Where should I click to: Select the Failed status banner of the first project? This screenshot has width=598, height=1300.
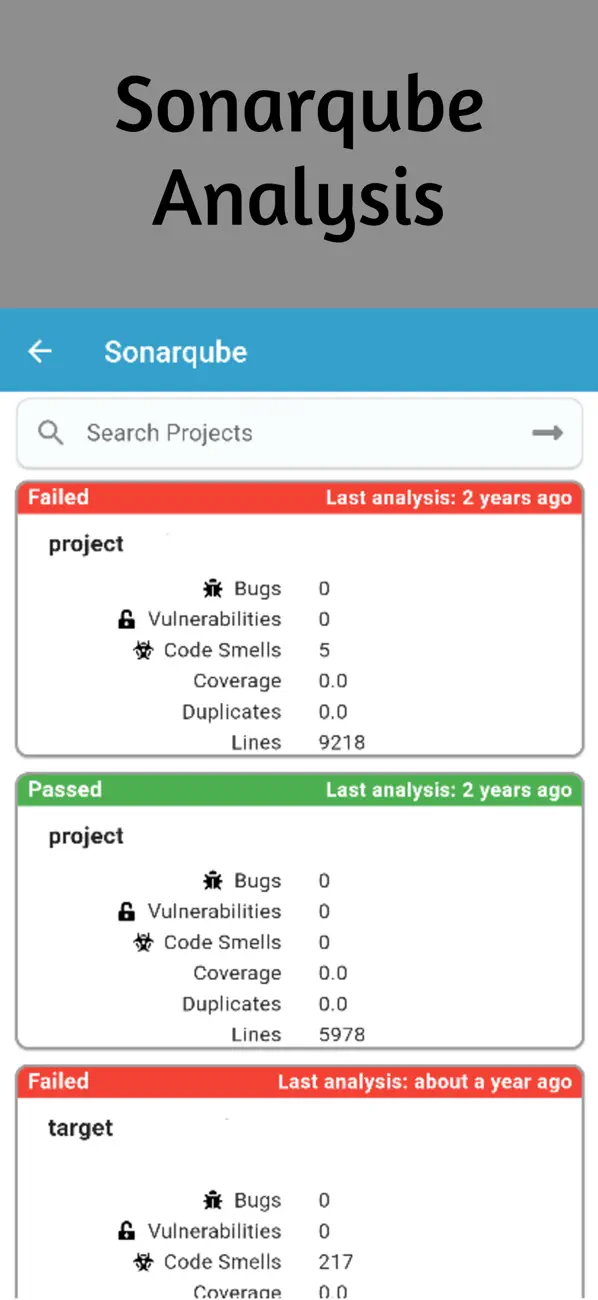[x=57, y=497]
